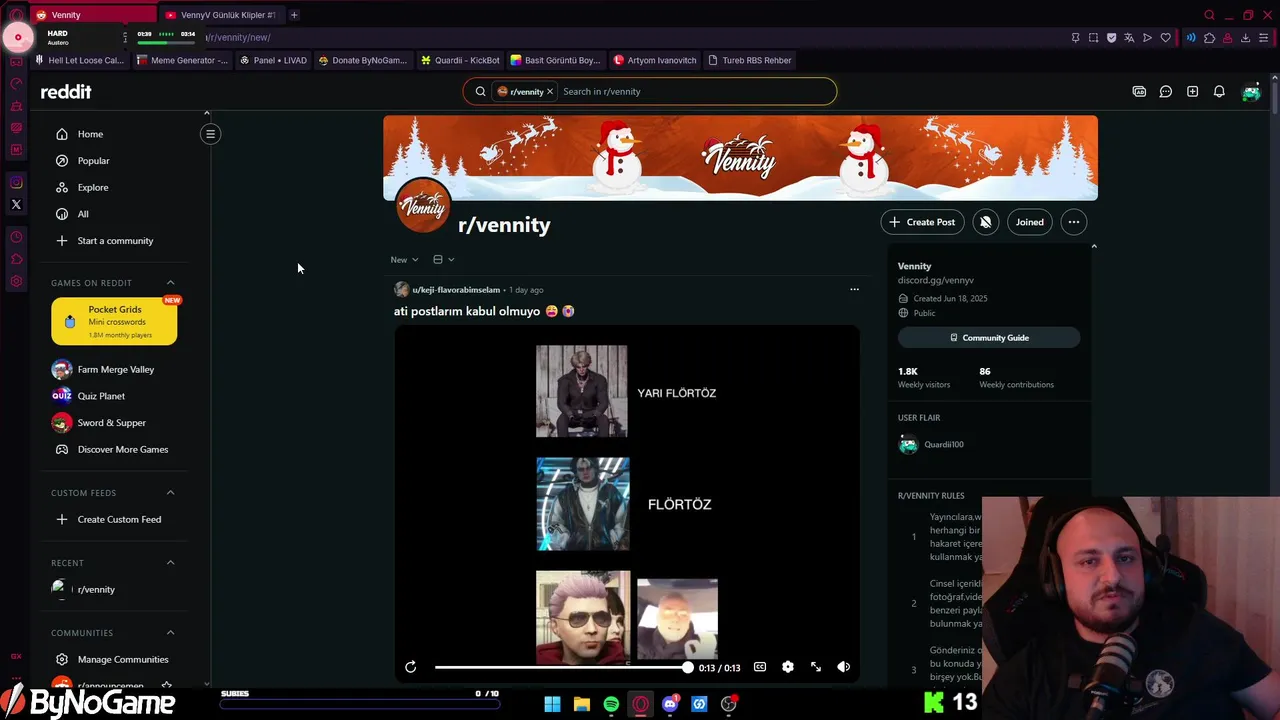This screenshot has width=1280, height=720.
Task: Toggle closed captions on the video
Action: (x=760, y=667)
